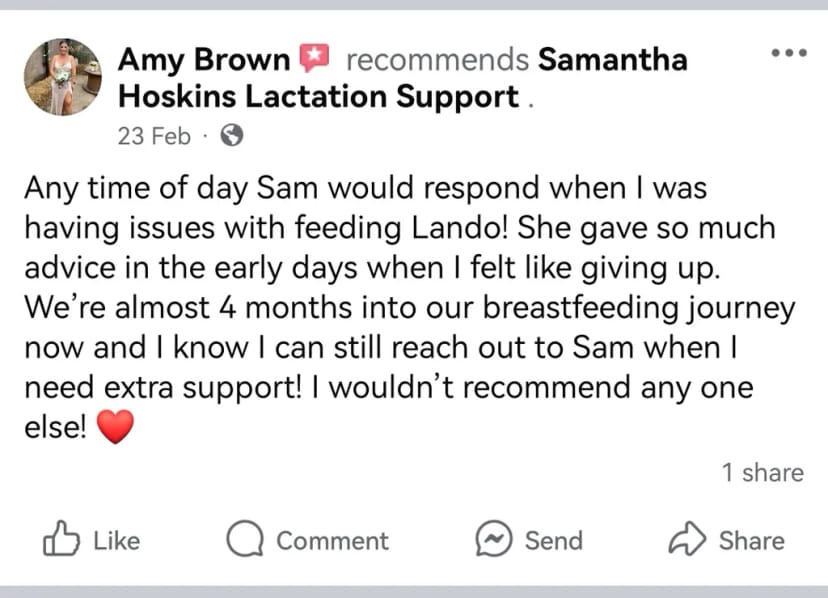Click 'Hoskins Lactation Support' title line
Image resolution: width=828 pixels, height=598 pixels.
318,97
